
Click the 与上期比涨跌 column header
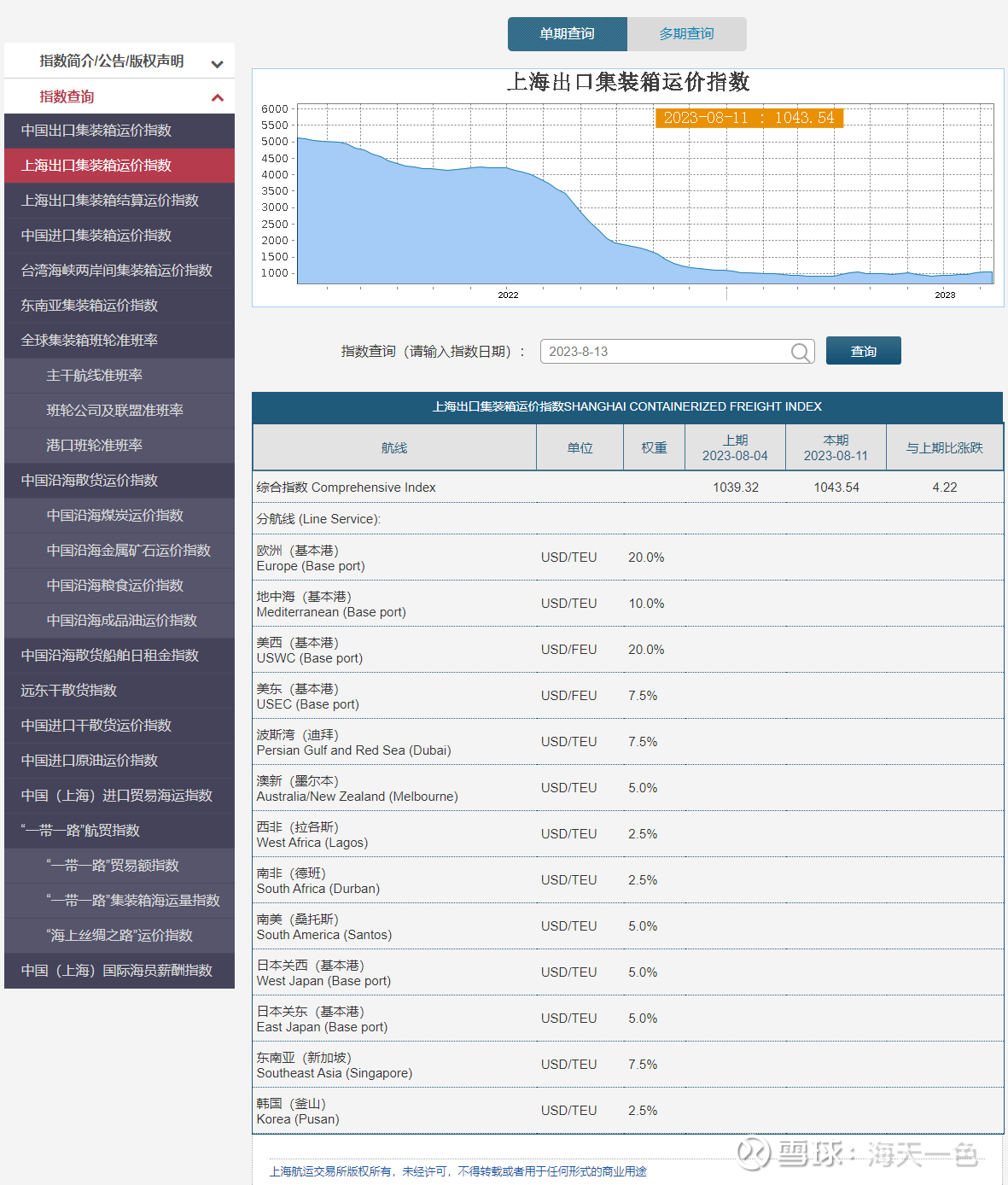945,447
